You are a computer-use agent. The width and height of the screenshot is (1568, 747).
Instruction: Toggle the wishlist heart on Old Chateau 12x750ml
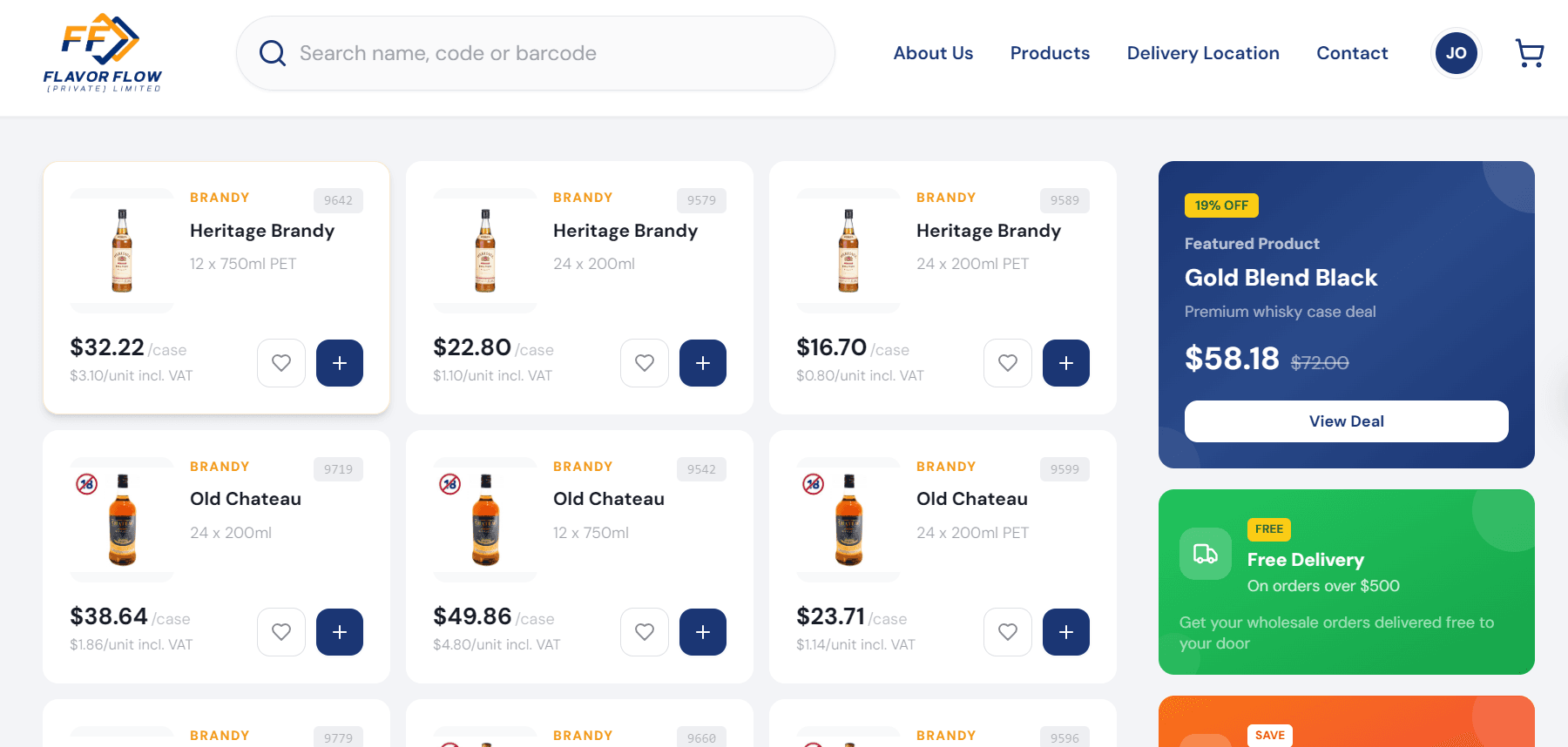645,632
